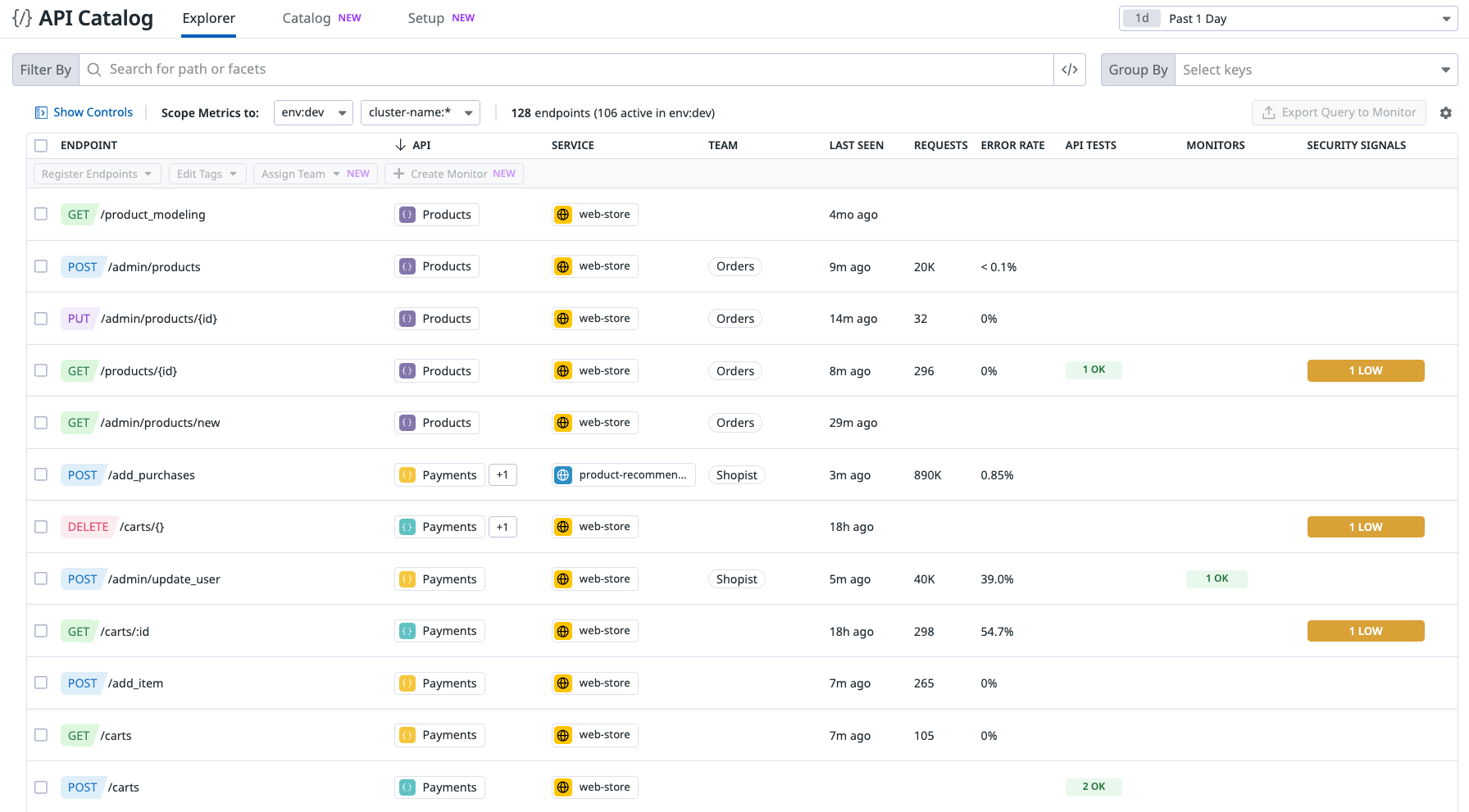Expand the cluster-name filter dropdown
The image size is (1469, 812).
420,112
